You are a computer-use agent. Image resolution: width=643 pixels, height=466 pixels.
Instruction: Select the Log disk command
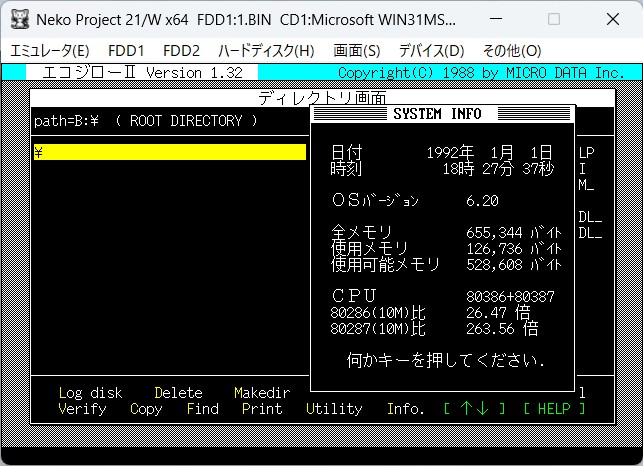click(90, 393)
